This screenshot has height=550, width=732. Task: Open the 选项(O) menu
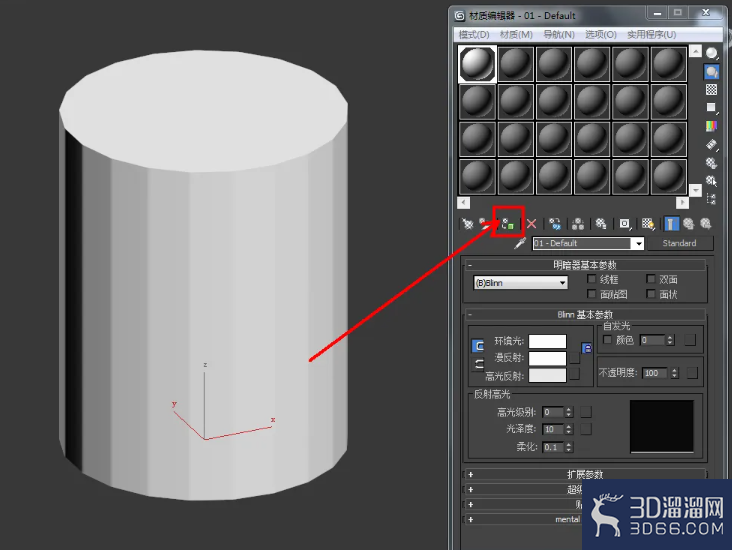point(601,35)
